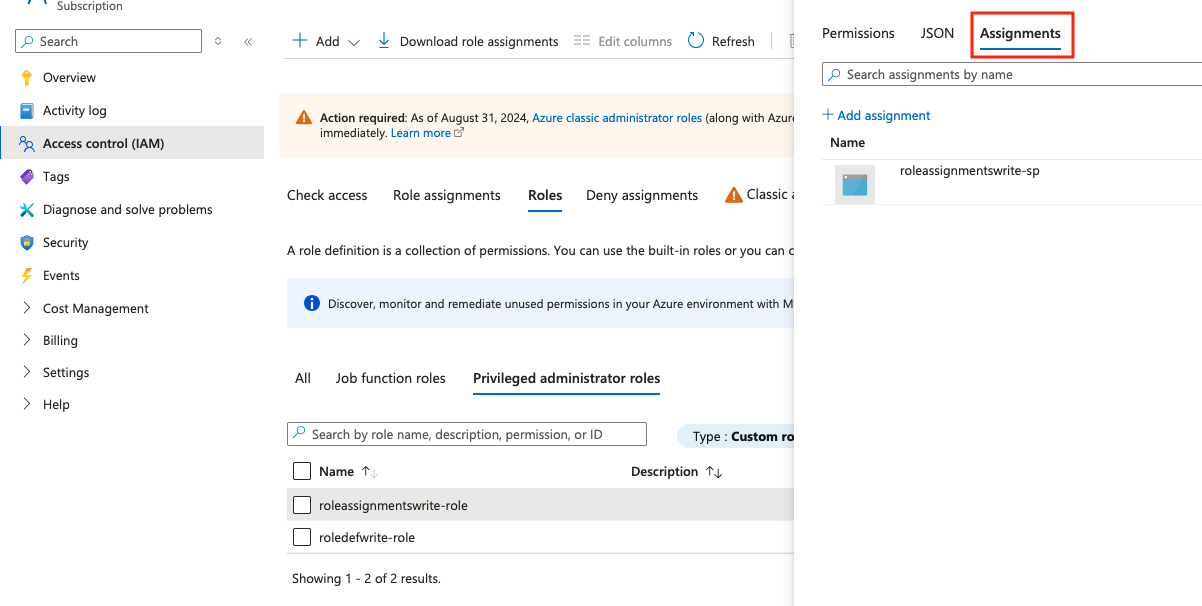
Task: Click the Name column header in Assignments panel
Action: [x=848, y=143]
